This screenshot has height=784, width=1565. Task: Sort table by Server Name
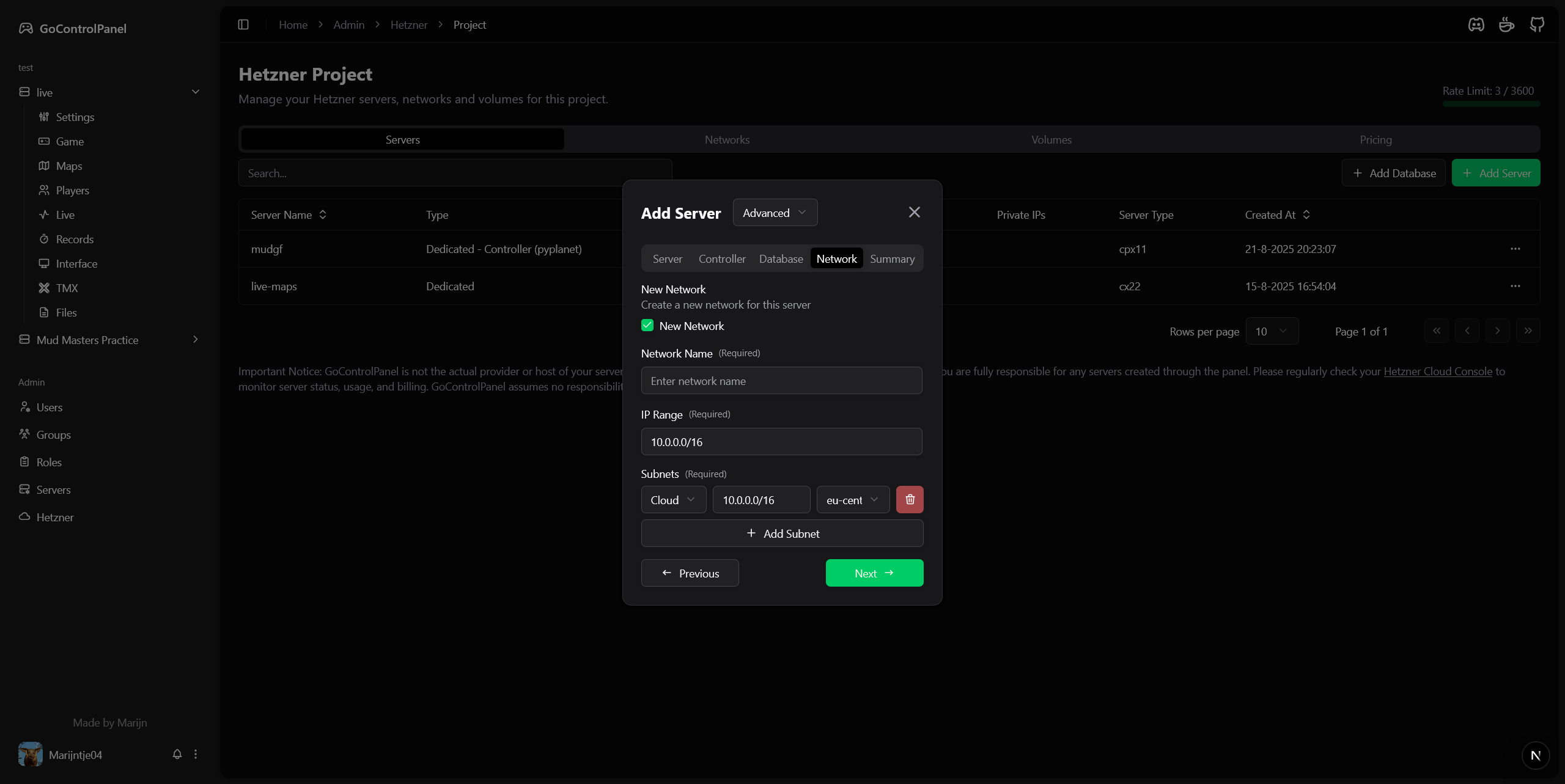coord(289,214)
